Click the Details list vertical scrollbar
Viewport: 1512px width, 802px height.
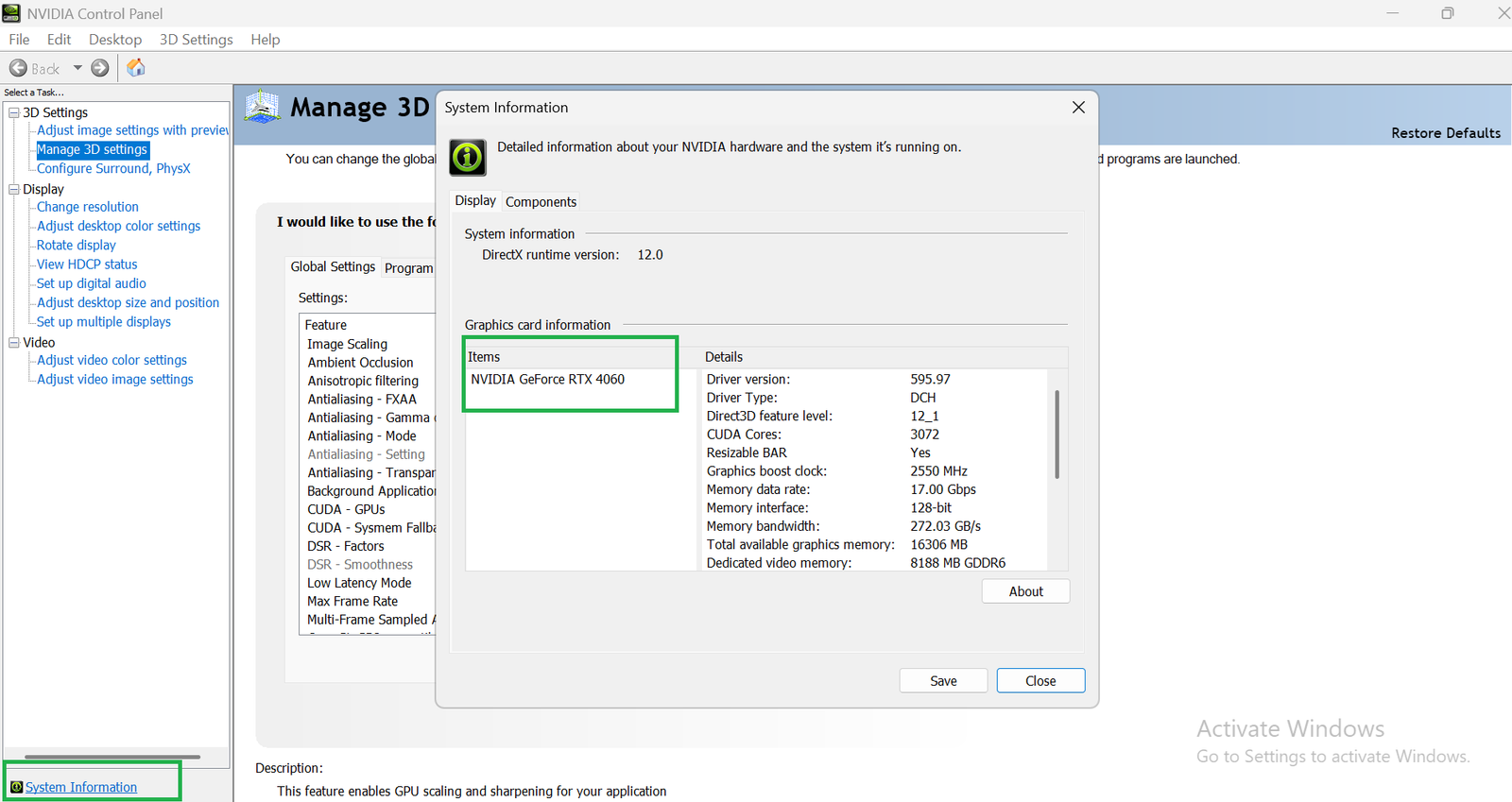pos(1057,435)
